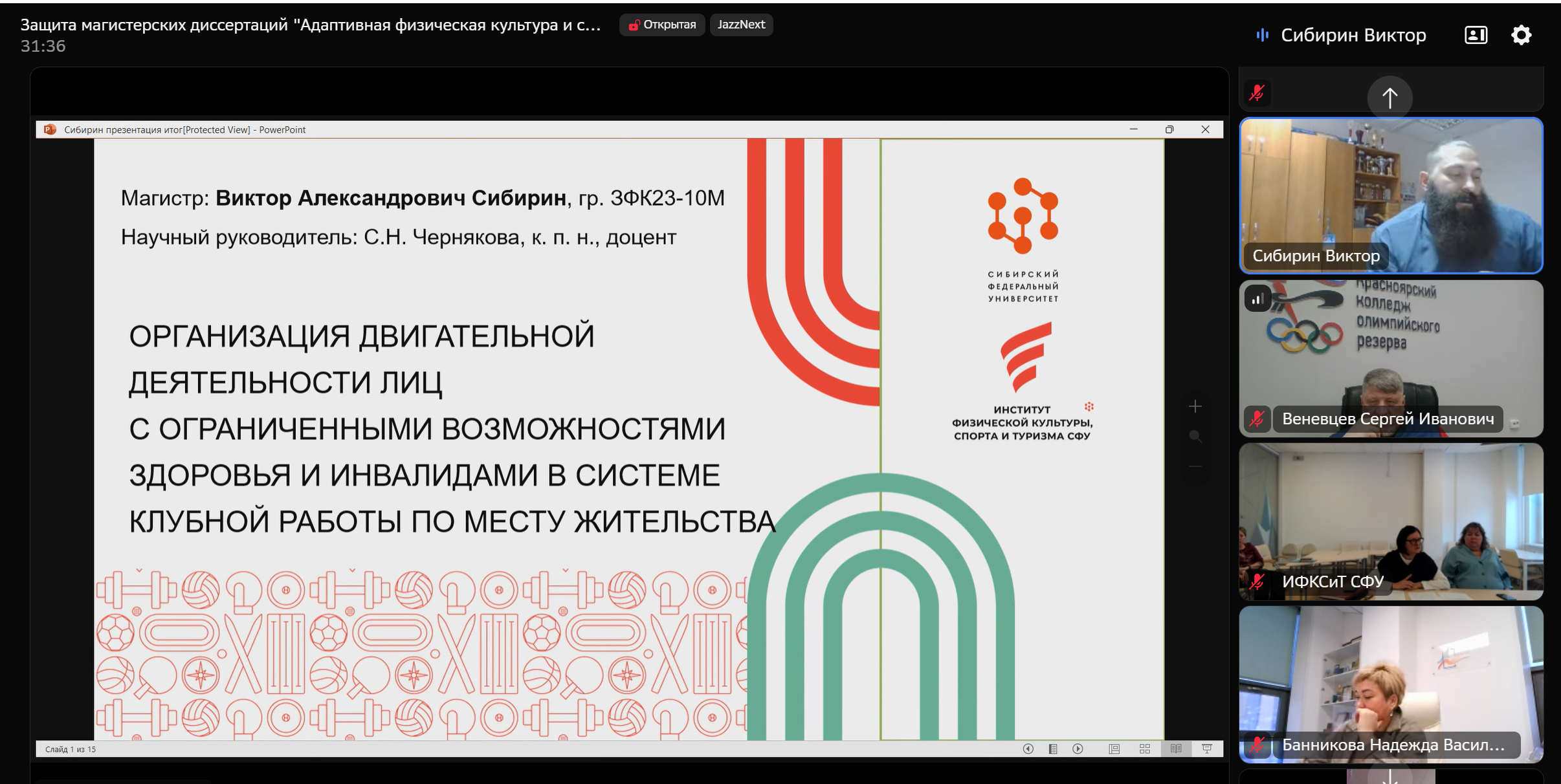Screen dimensions: 1561x784
Task: Switch to Slide Sorter view icon
Action: pos(1145,748)
